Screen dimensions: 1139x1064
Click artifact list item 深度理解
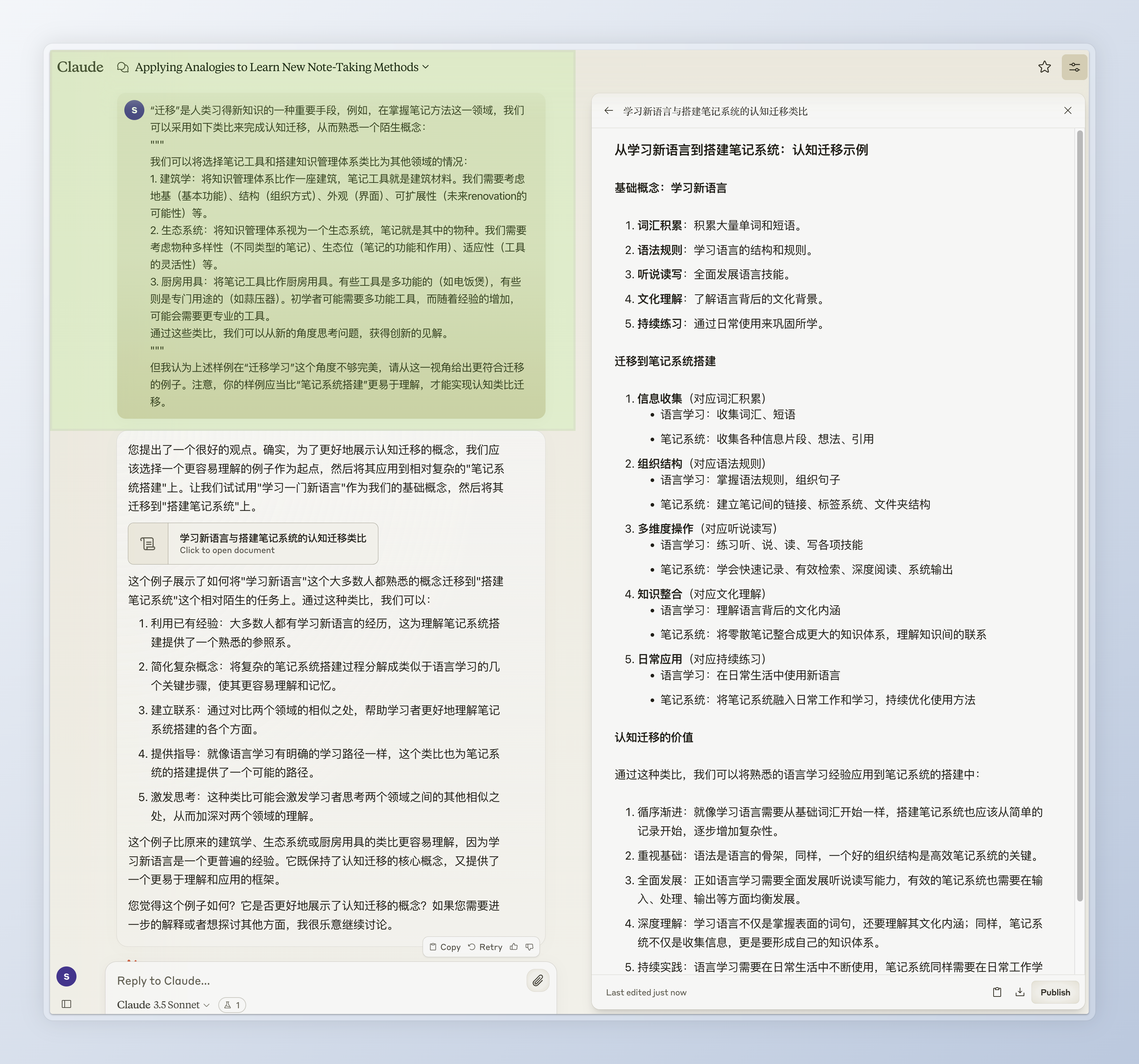coord(834,933)
